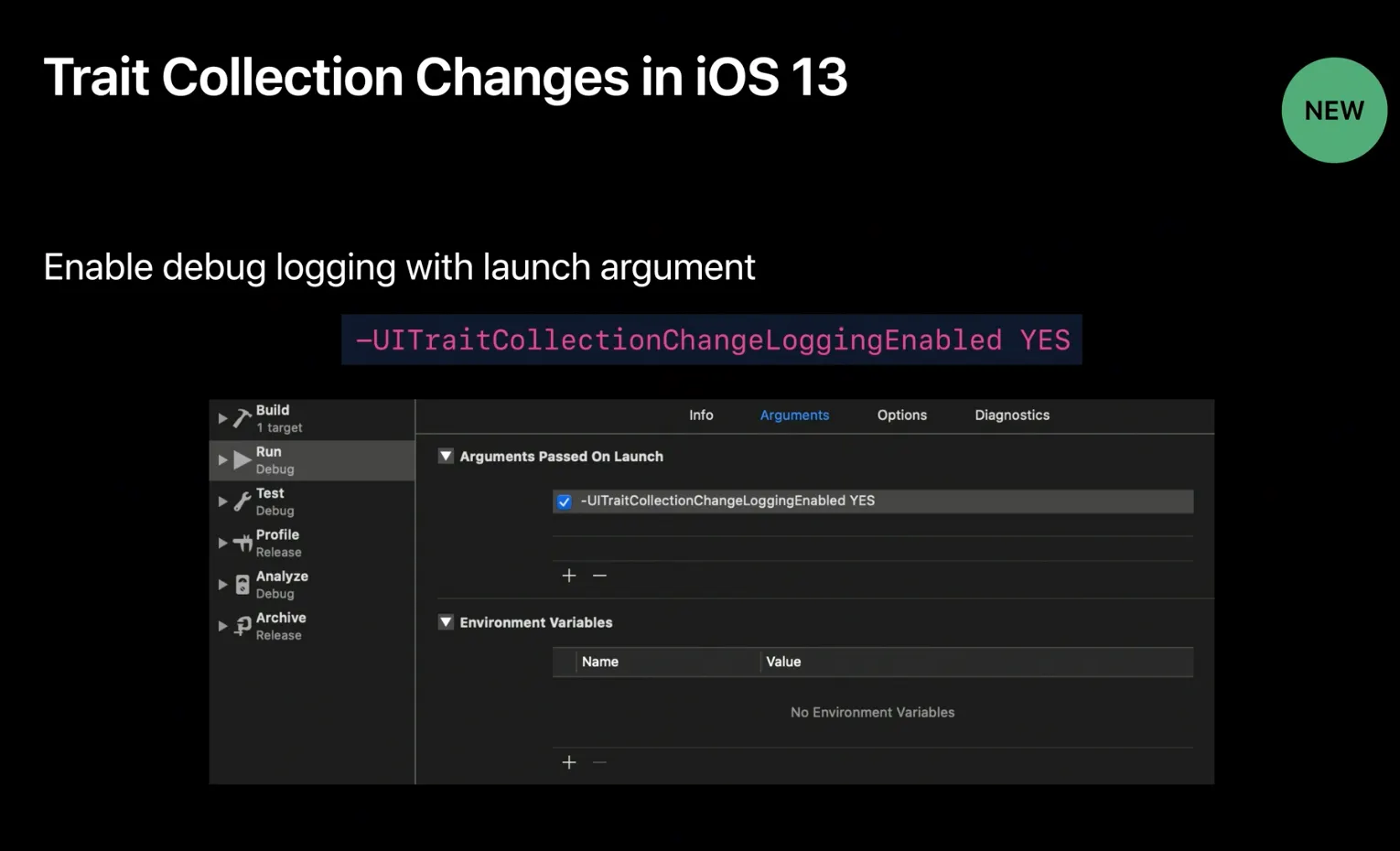Select the Build 1 target row

pos(312,418)
